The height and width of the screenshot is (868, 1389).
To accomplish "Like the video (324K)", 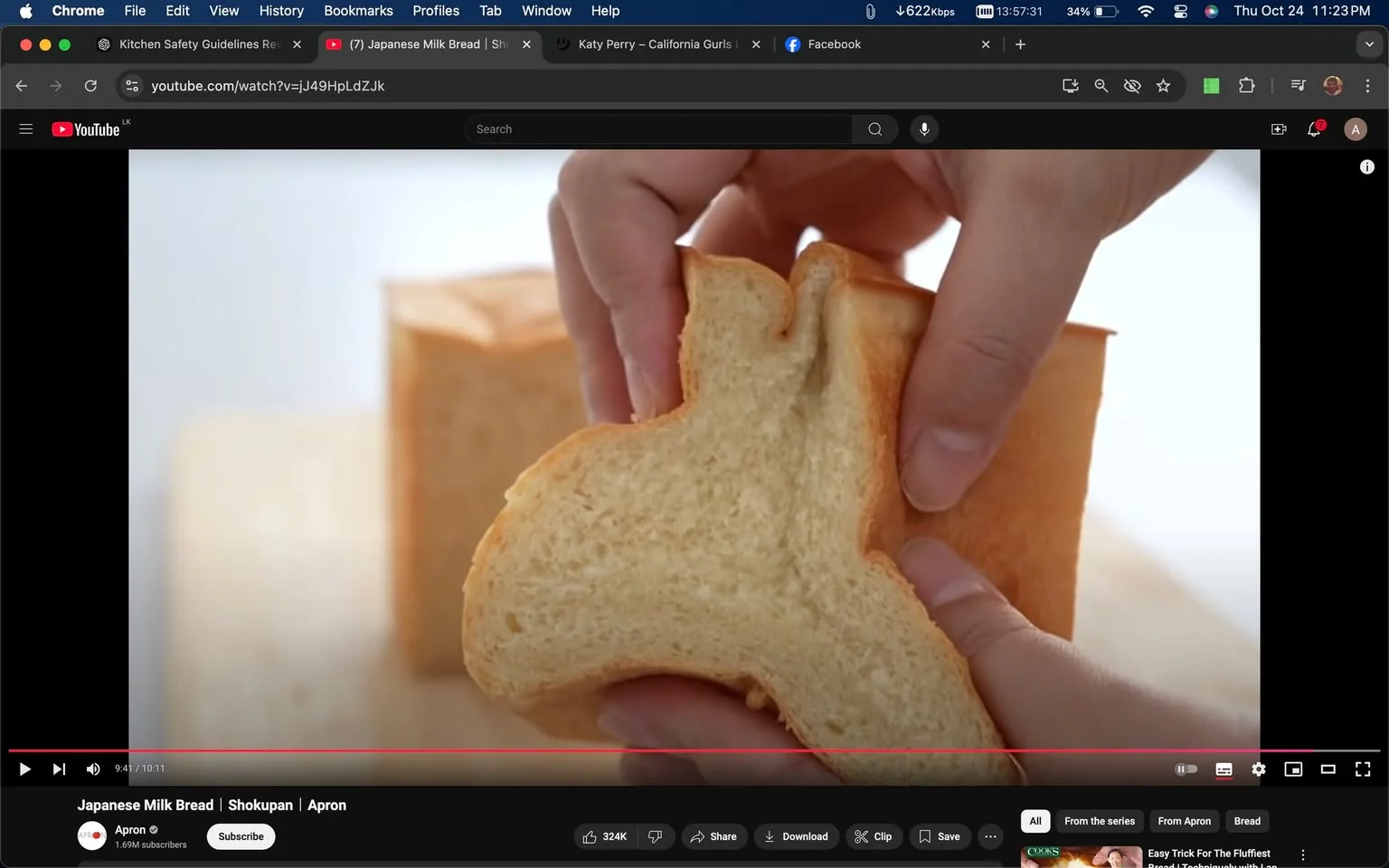I will [606, 836].
